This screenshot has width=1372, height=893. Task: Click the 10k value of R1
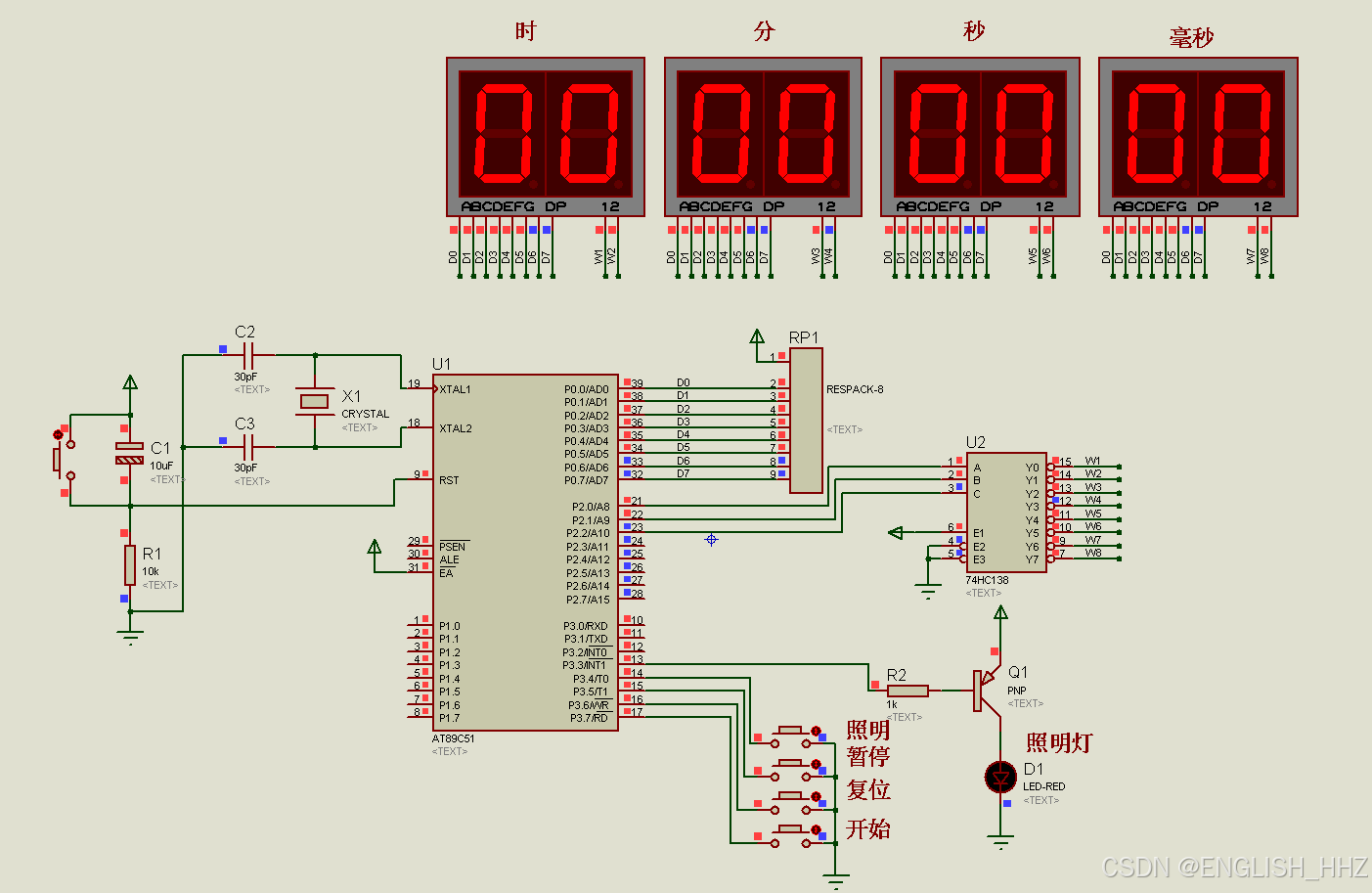[151, 571]
